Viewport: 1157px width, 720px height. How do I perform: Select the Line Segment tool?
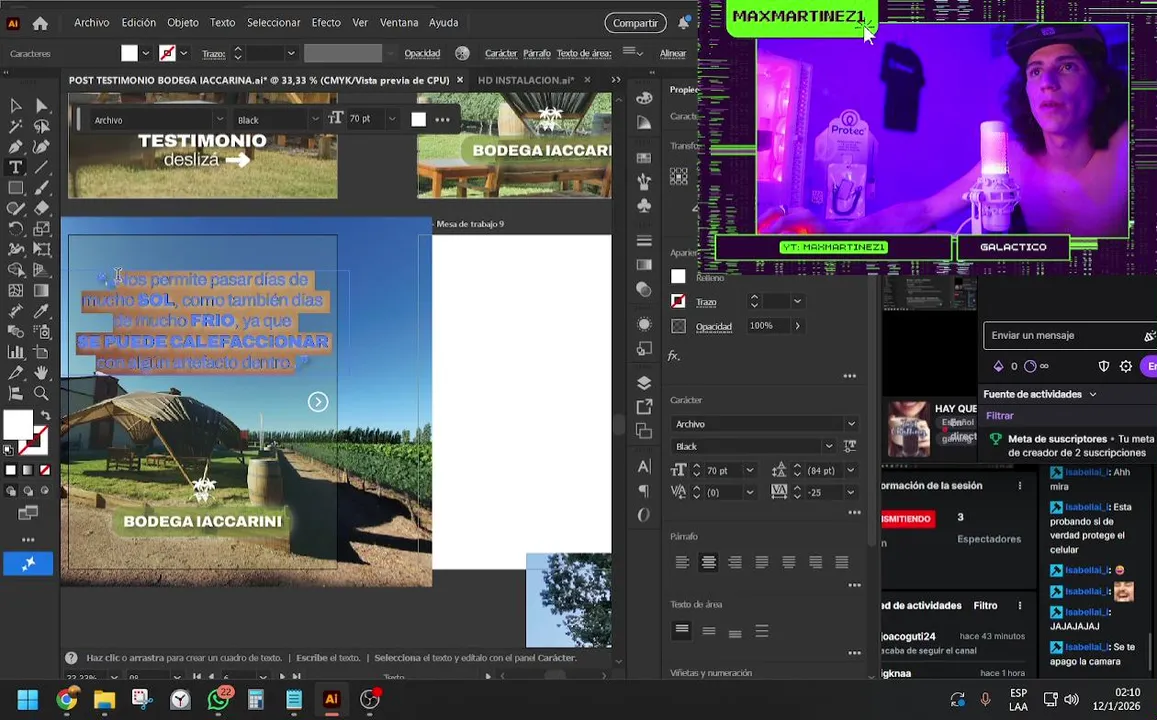point(41,167)
